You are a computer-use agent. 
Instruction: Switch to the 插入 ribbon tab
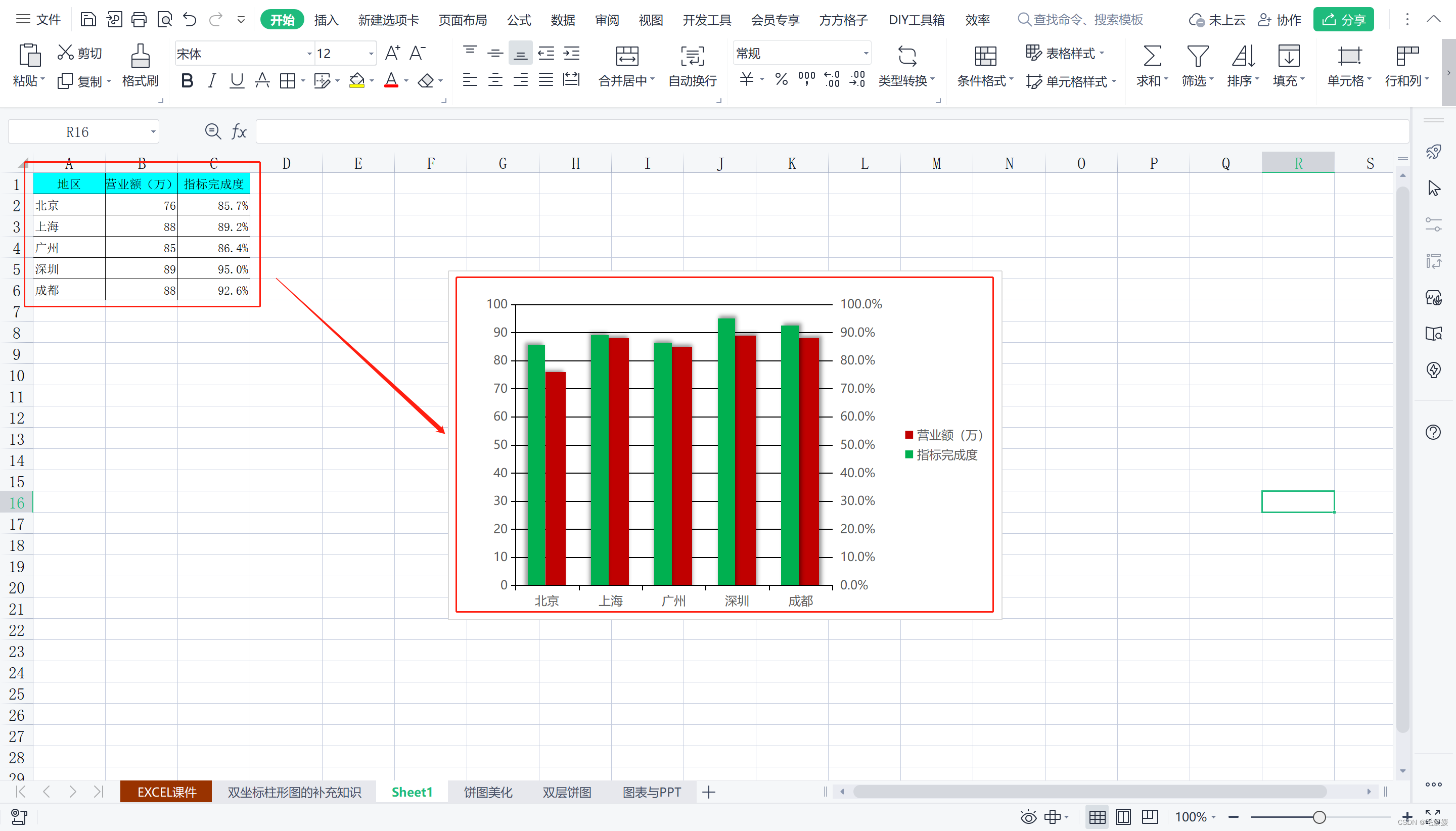coord(327,20)
